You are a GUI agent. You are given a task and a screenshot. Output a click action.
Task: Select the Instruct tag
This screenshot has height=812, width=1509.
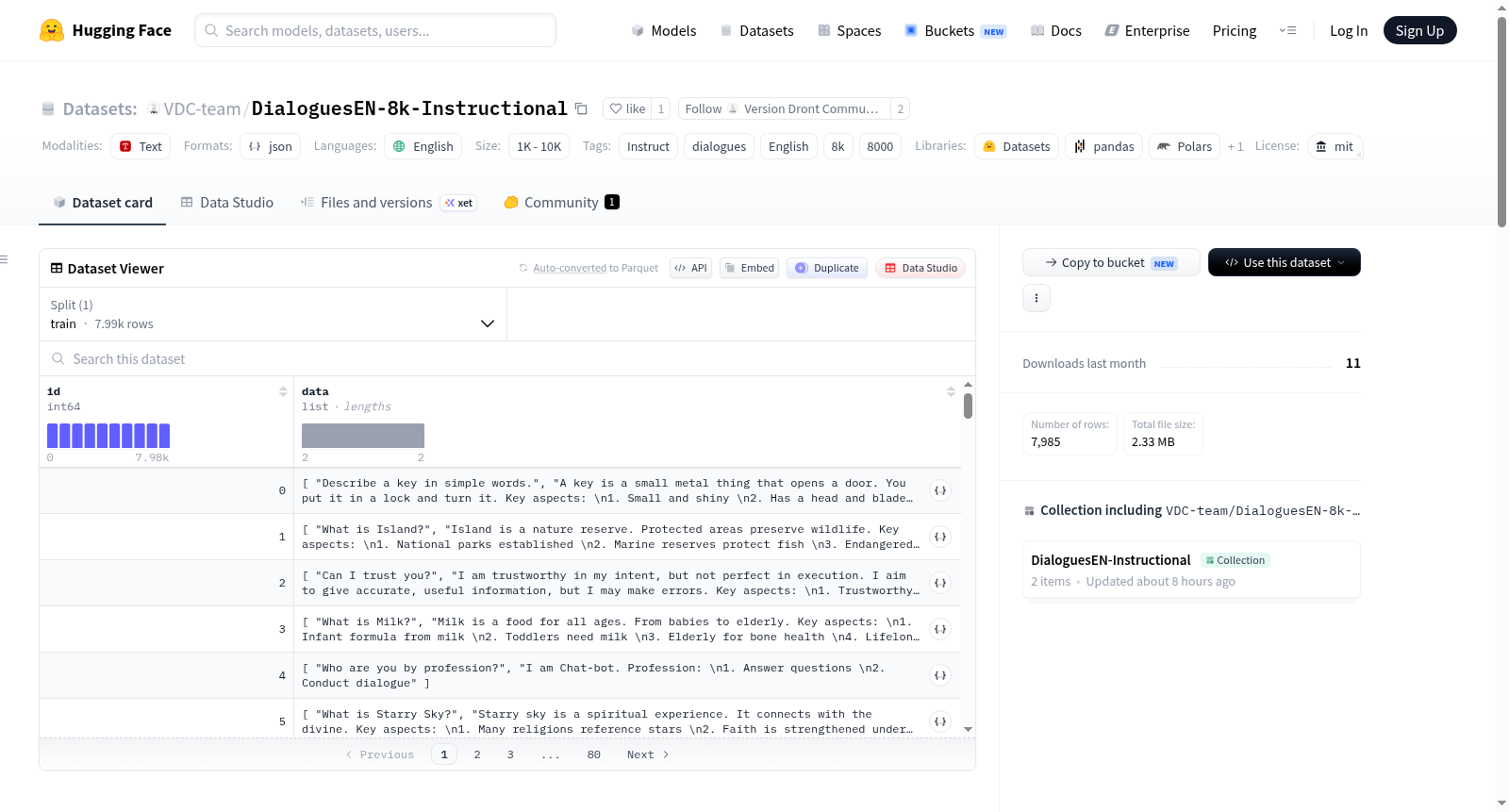[648, 146]
